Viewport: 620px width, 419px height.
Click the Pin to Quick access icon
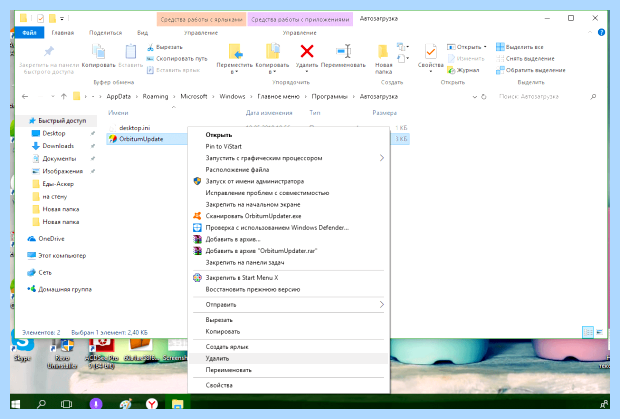(x=49, y=51)
